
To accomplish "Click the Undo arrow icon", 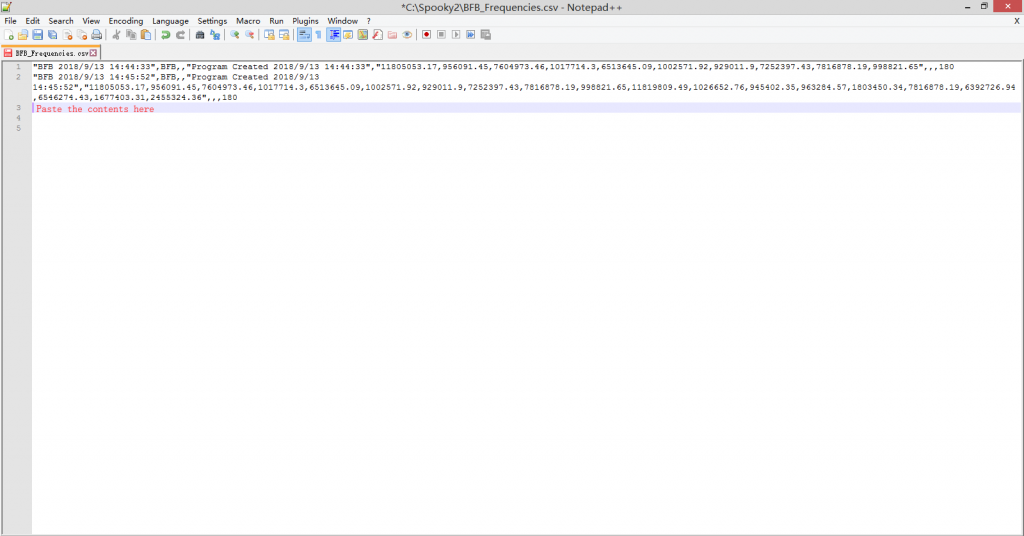I will tap(166, 35).
